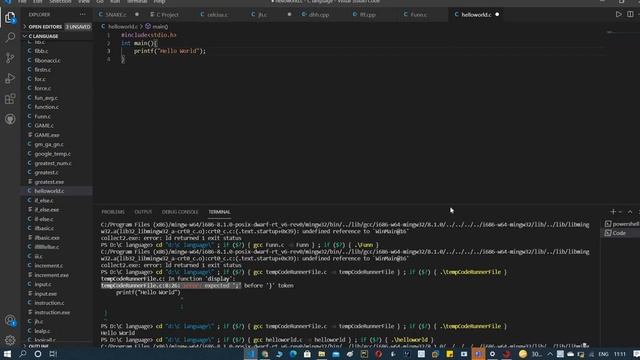
Task: Open the Output panel tab
Action: (143, 212)
